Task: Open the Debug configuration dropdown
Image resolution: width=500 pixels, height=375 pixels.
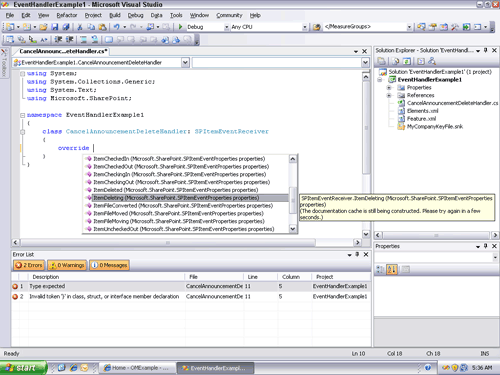Action: (227, 27)
